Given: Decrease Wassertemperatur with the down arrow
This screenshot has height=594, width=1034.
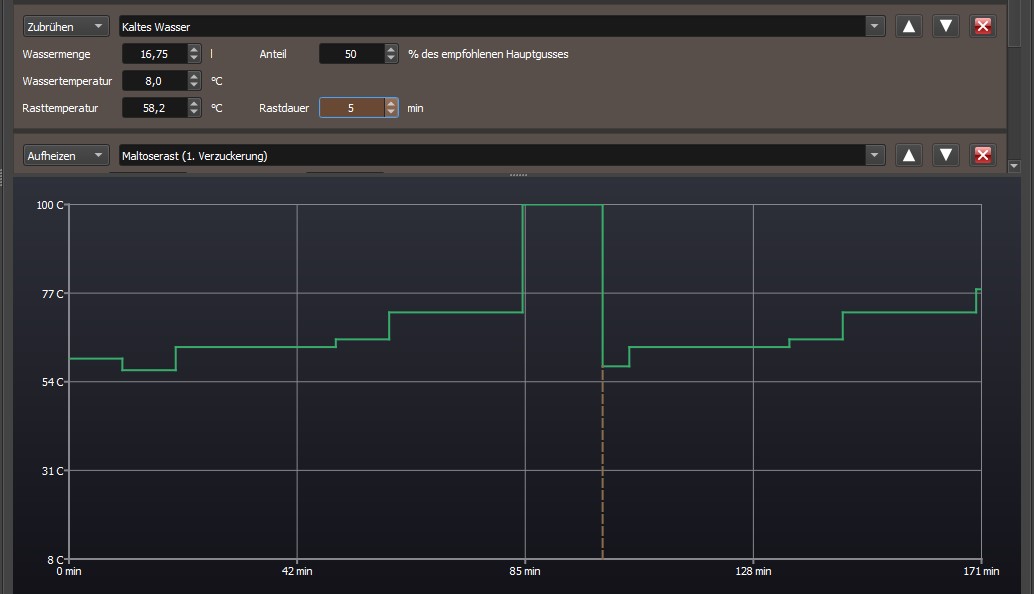Looking at the screenshot, I should pos(194,86).
